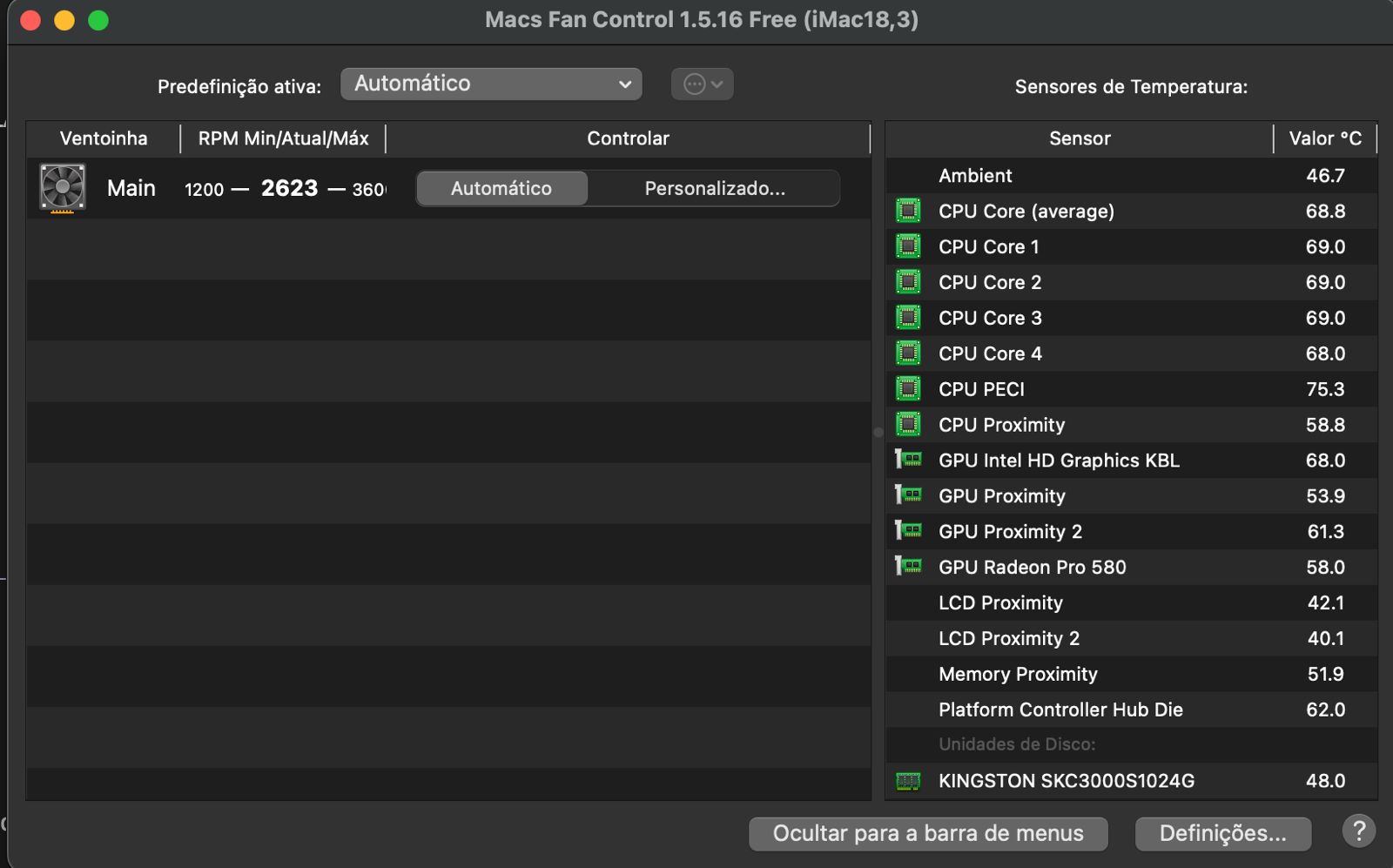Sort by the Valor °C column header
The image size is (1393, 868).
pos(1325,138)
